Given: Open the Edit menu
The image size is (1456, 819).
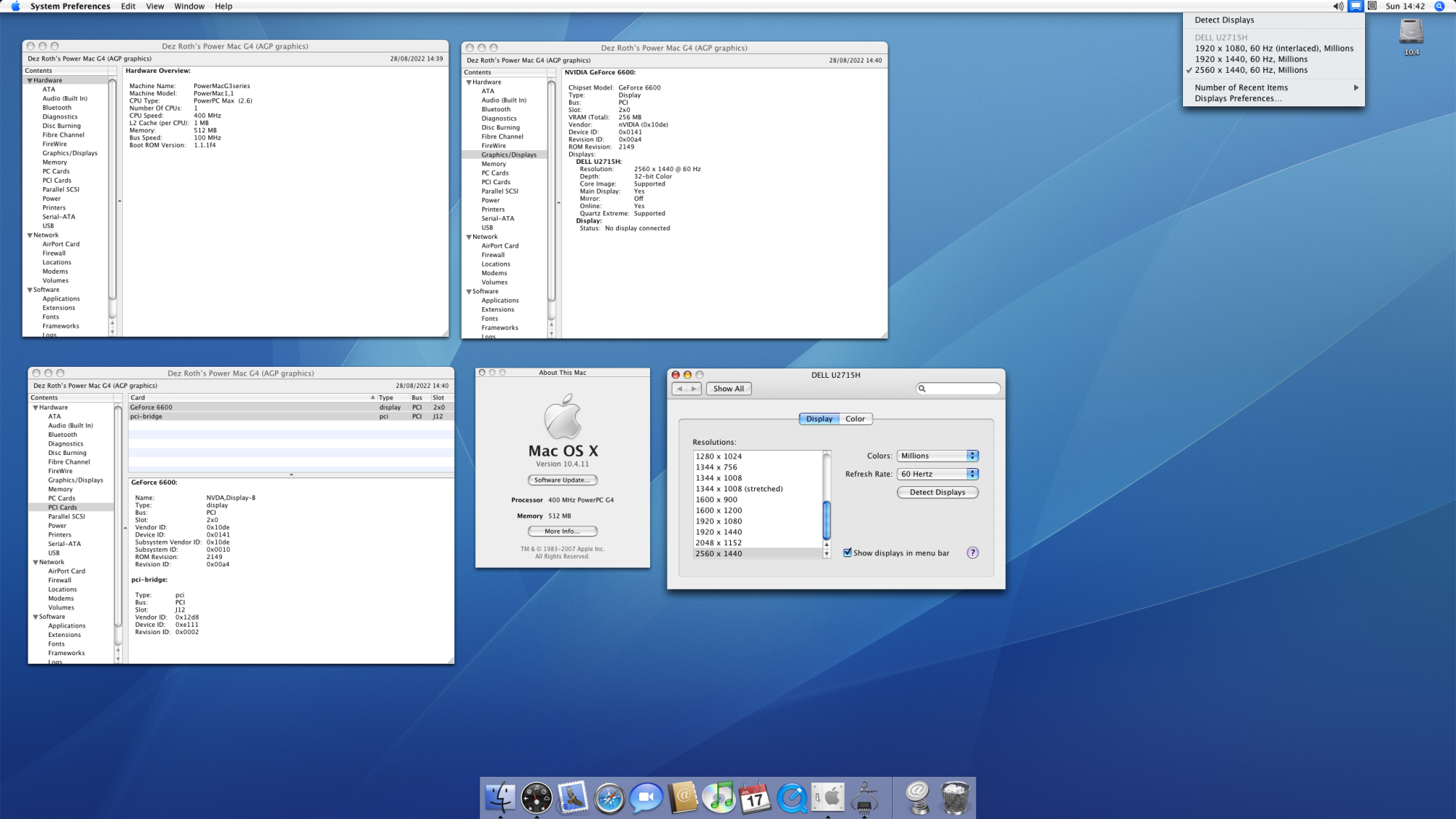Looking at the screenshot, I should click(128, 6).
